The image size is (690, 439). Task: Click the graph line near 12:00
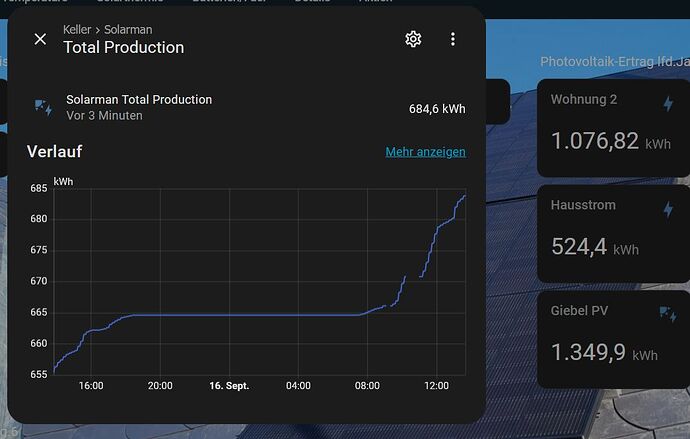437,229
